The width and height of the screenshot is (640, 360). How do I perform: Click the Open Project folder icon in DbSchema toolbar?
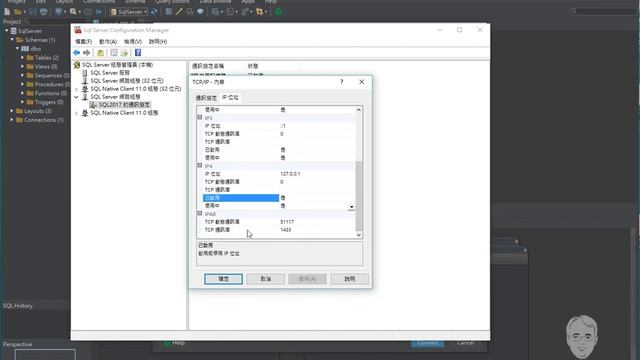pos(17,12)
